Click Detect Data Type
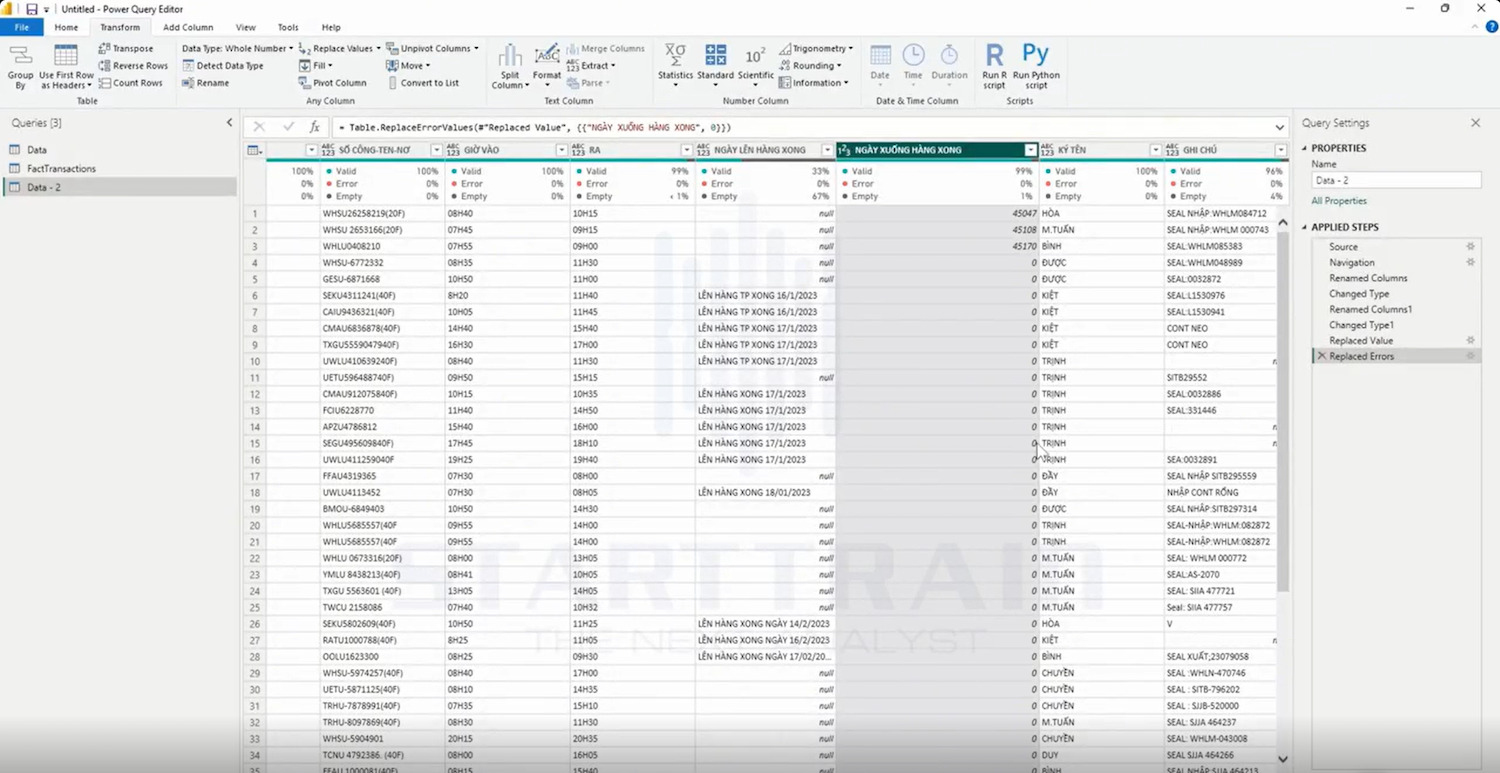Image resolution: width=1500 pixels, height=773 pixels. pyautogui.click(x=223, y=66)
